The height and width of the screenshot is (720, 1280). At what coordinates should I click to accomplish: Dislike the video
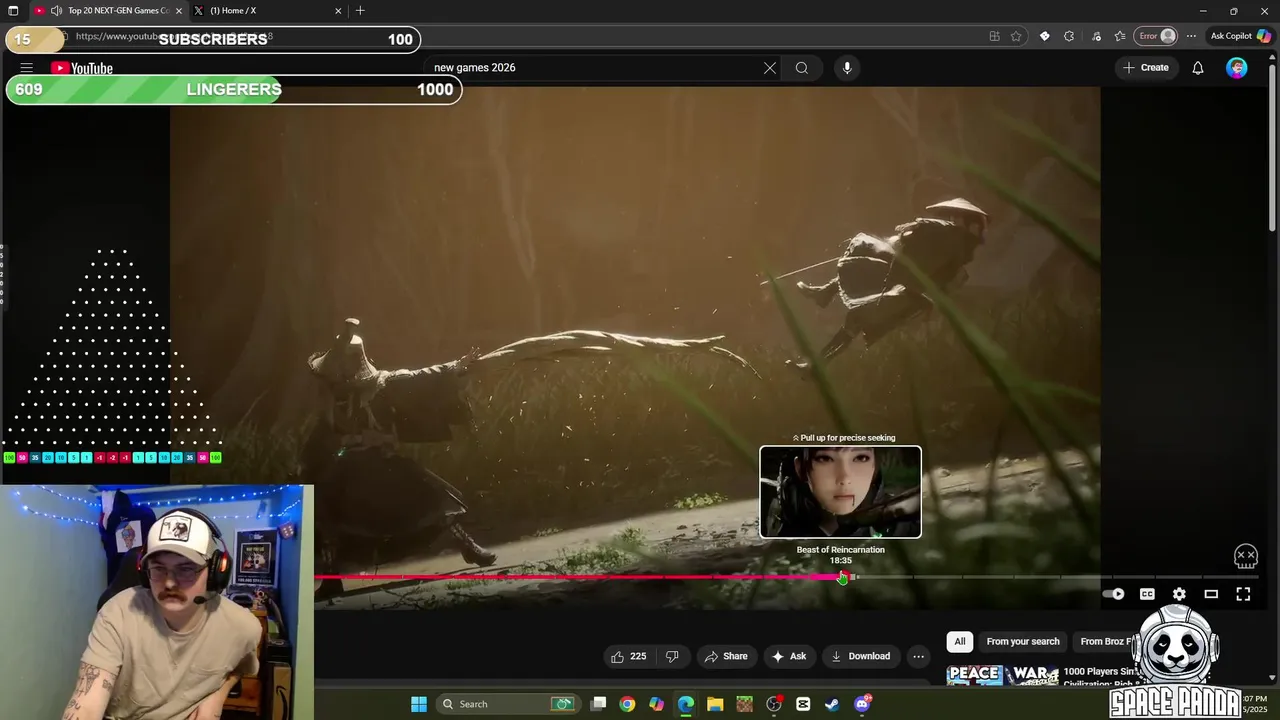(672, 656)
